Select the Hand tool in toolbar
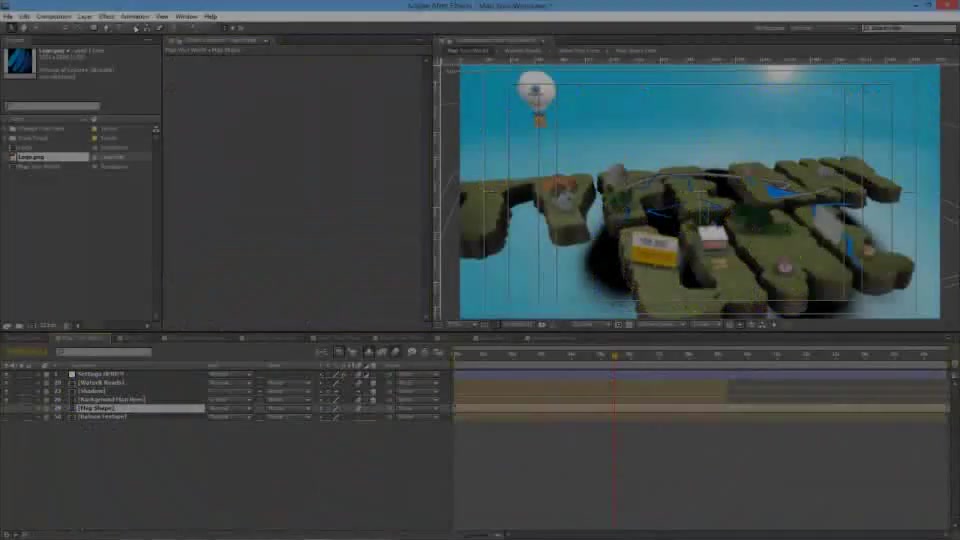Screen dimensions: 960x540 click(23, 28)
